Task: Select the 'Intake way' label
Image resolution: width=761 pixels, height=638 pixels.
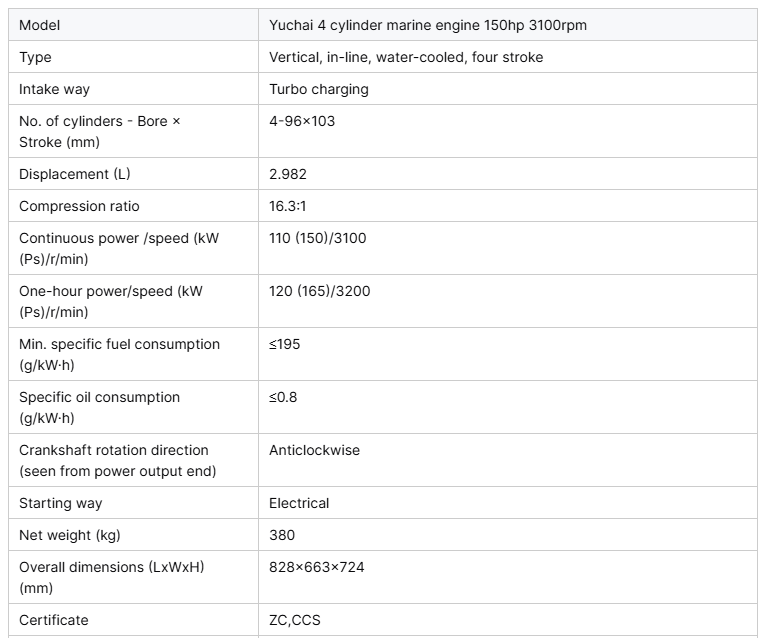Action: 54,89
